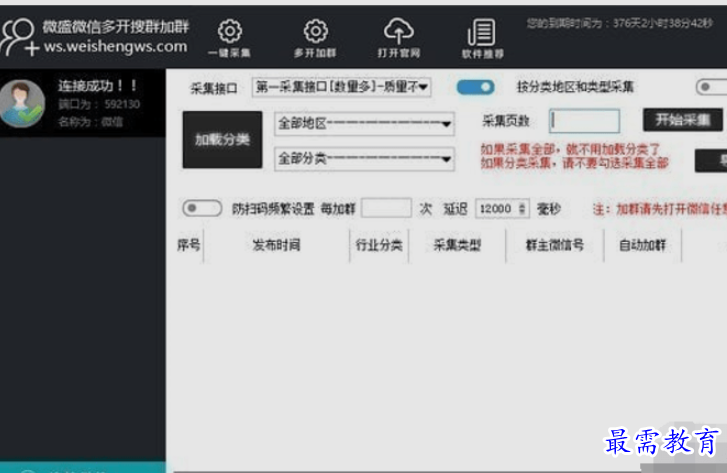The width and height of the screenshot is (727, 473).
Task: Click the 发布时间 column header
Action: (x=276, y=245)
